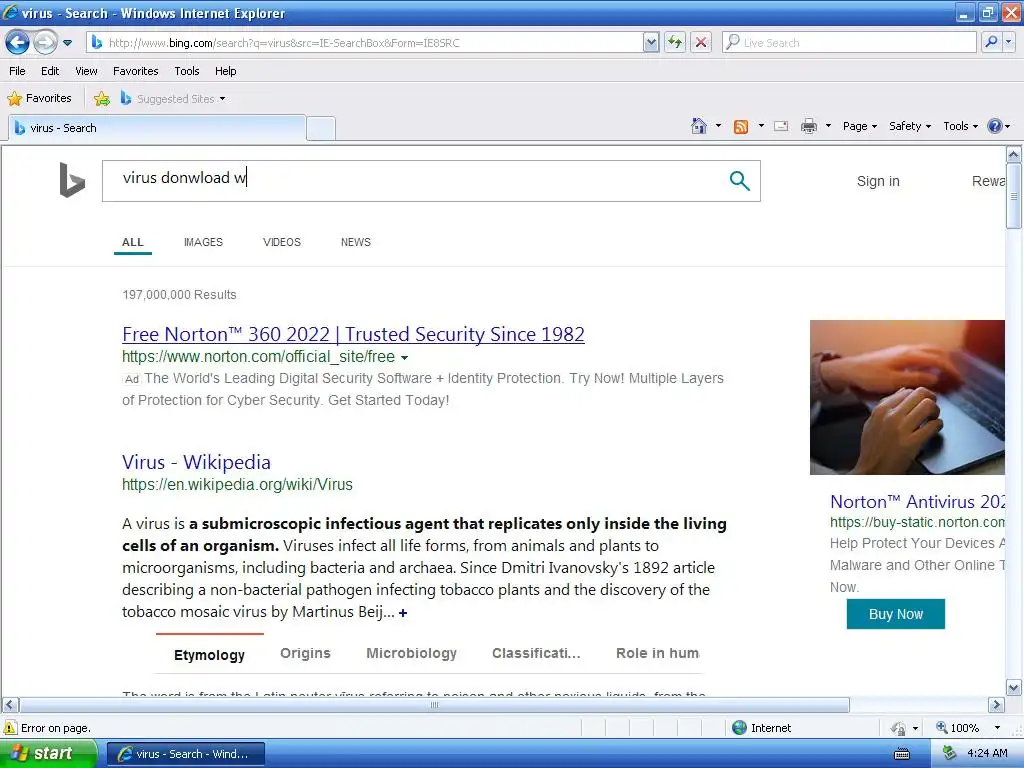Open the Page command bar menu
The image size is (1024, 768).
859,126
